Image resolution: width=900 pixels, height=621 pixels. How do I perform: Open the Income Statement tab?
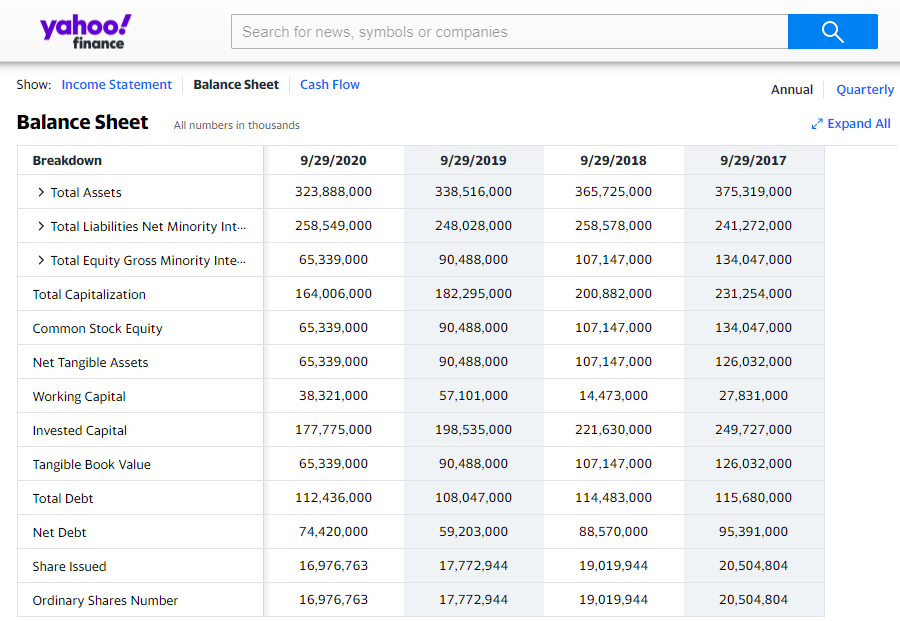pos(117,84)
